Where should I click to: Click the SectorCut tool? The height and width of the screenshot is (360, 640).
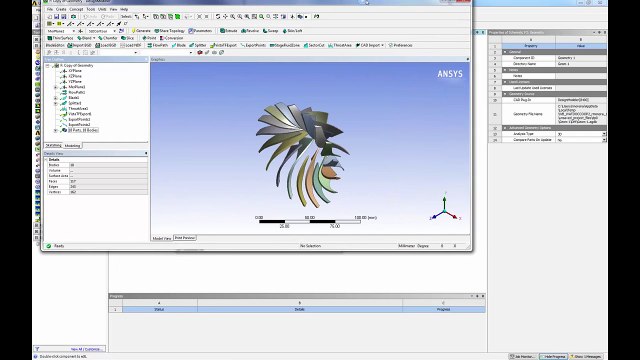coord(314,45)
